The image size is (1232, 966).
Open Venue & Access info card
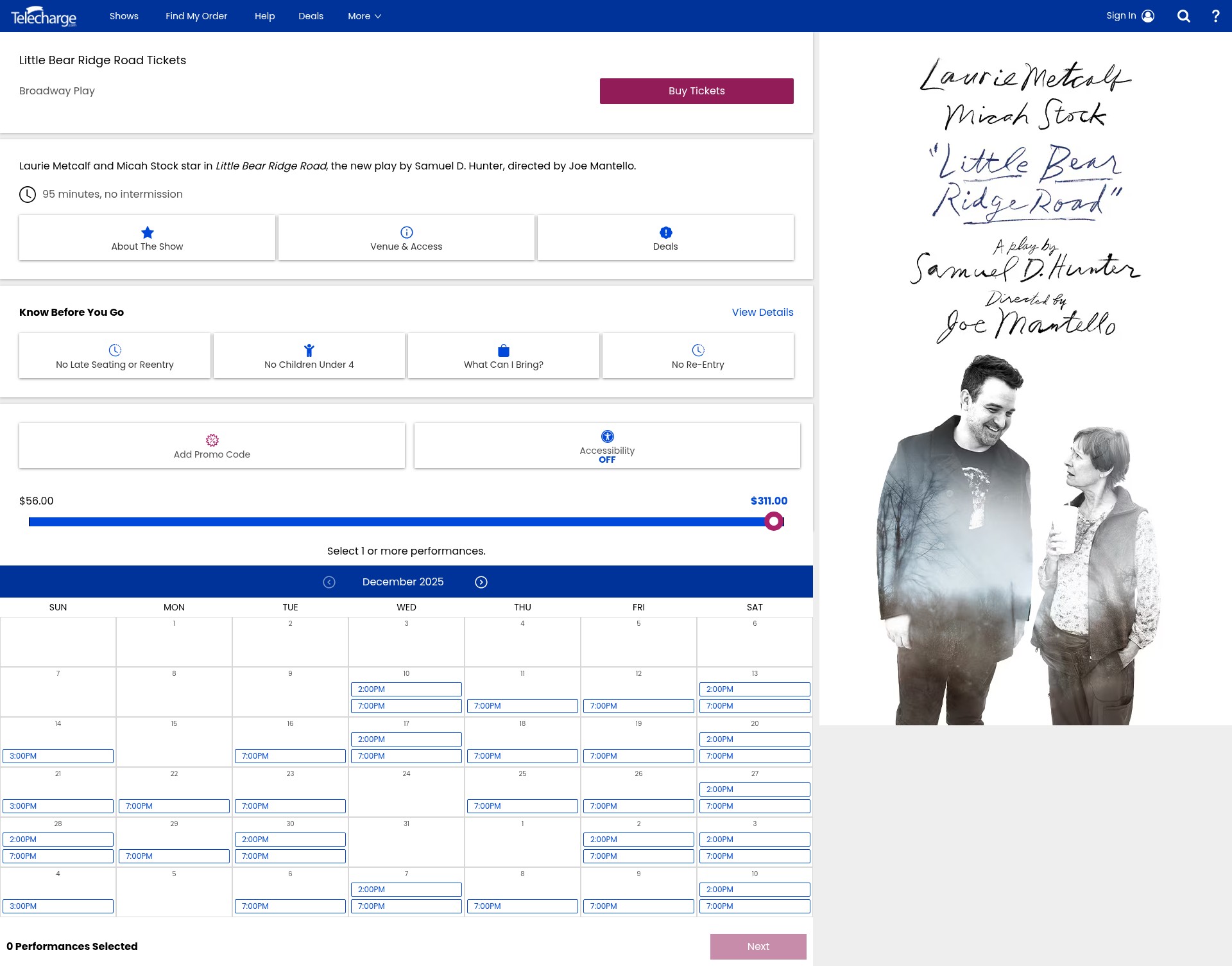406,237
